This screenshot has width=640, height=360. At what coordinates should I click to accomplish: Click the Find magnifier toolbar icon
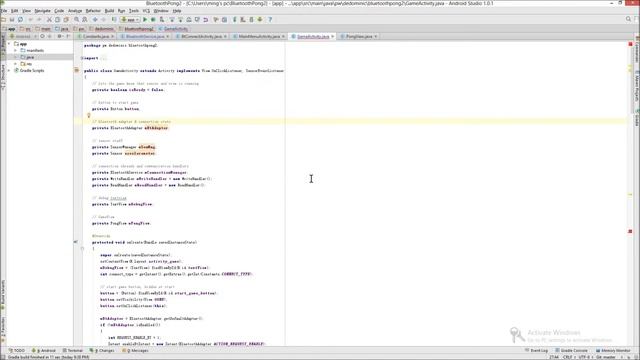click(x=76, y=20)
